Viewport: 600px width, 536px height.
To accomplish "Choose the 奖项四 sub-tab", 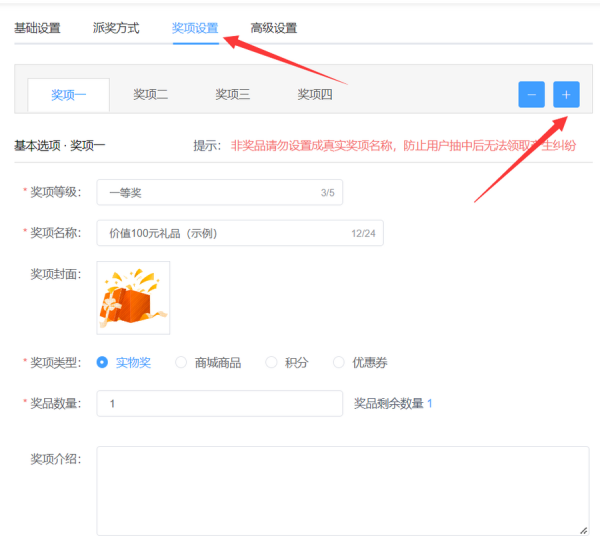I will [315, 94].
